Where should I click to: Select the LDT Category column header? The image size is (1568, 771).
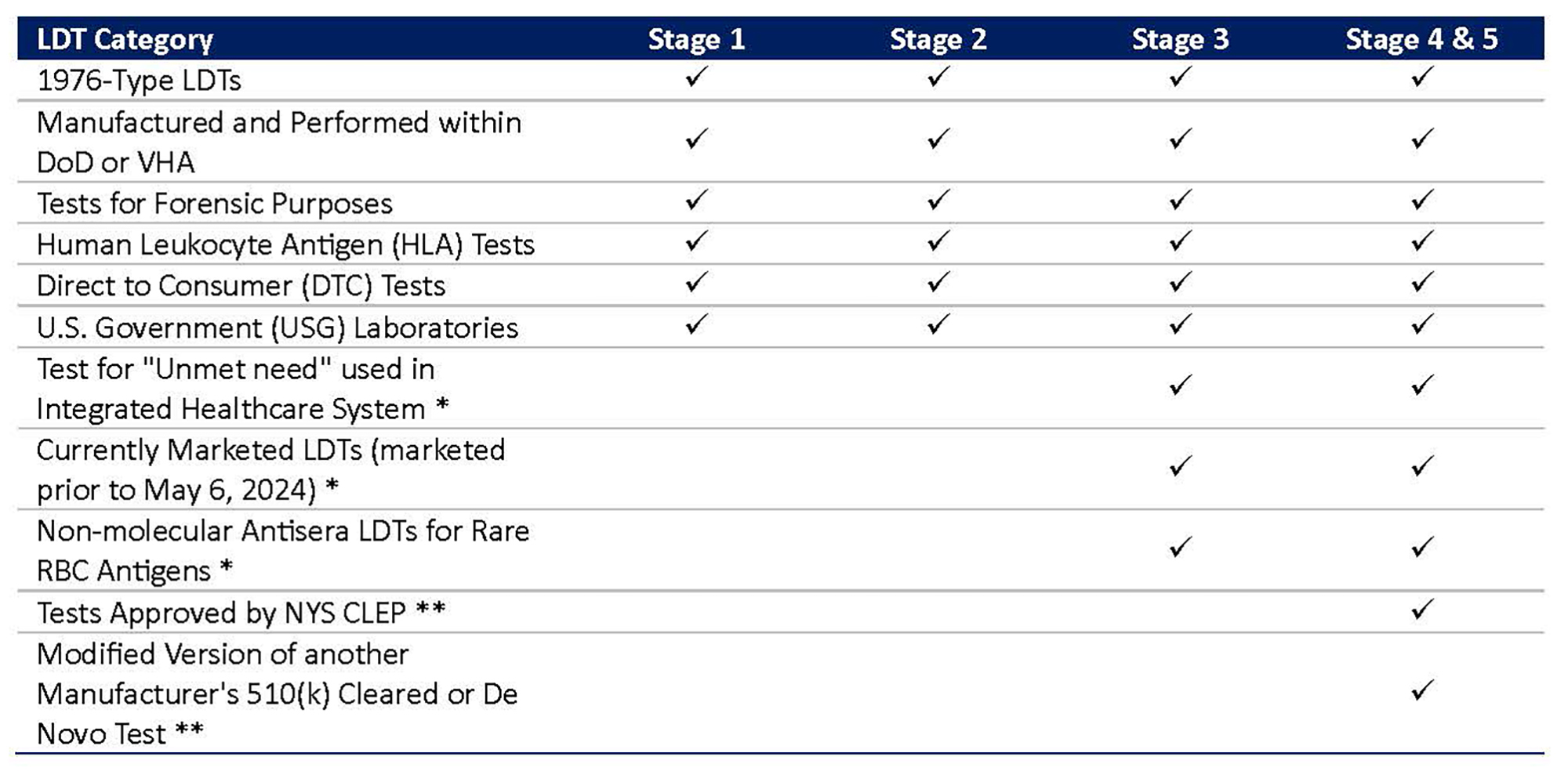click(x=125, y=39)
